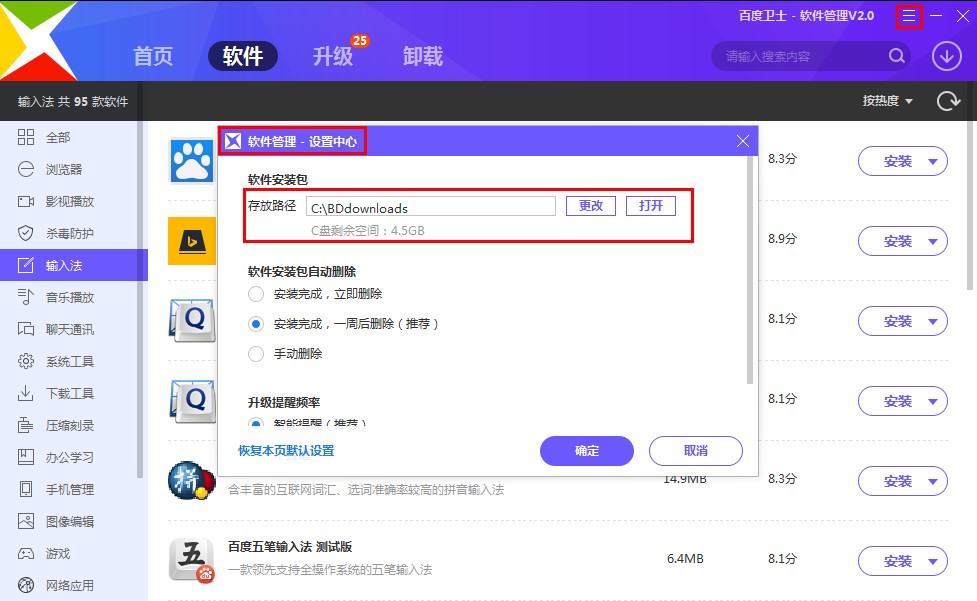Viewport: 977px width, 601px height.
Task: Open the hamburger main menu icon
Action: 909,16
